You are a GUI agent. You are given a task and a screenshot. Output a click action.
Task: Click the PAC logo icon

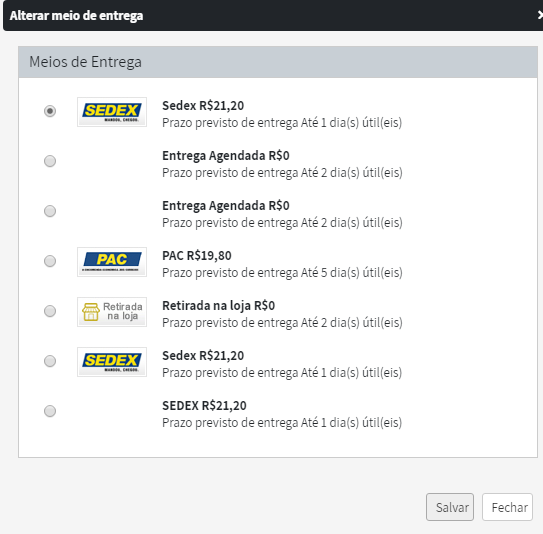coord(112,262)
